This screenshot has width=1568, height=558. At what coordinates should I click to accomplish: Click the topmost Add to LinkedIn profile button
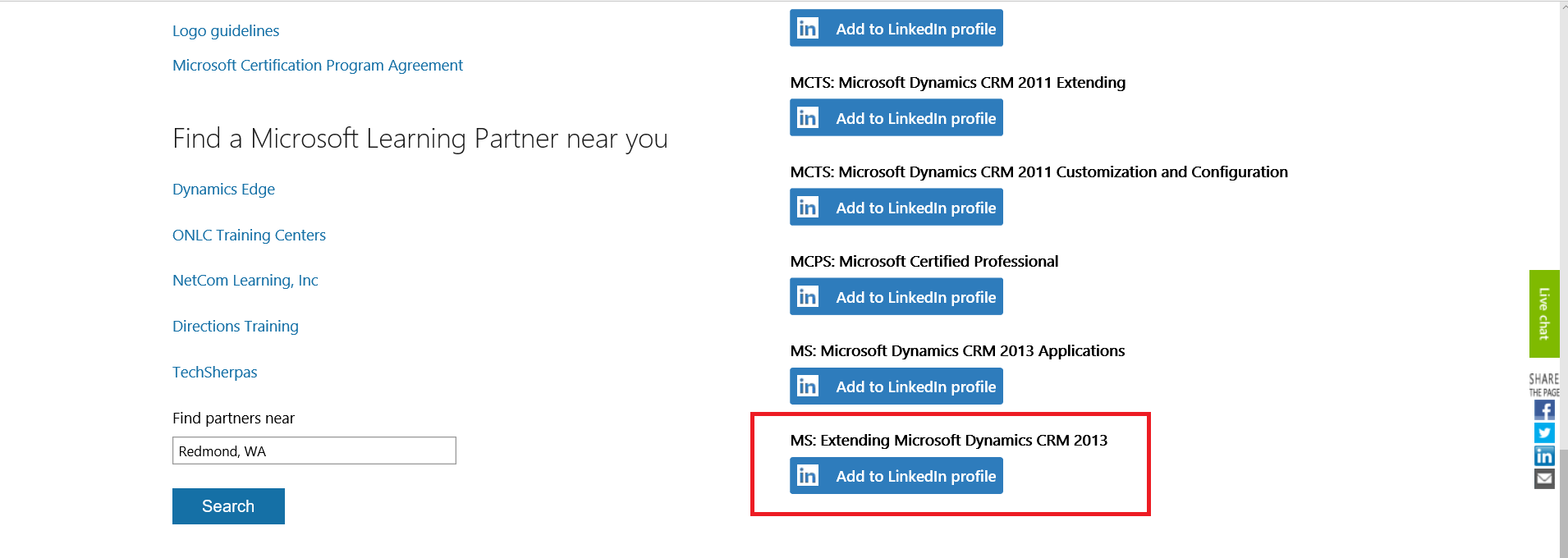(x=896, y=28)
